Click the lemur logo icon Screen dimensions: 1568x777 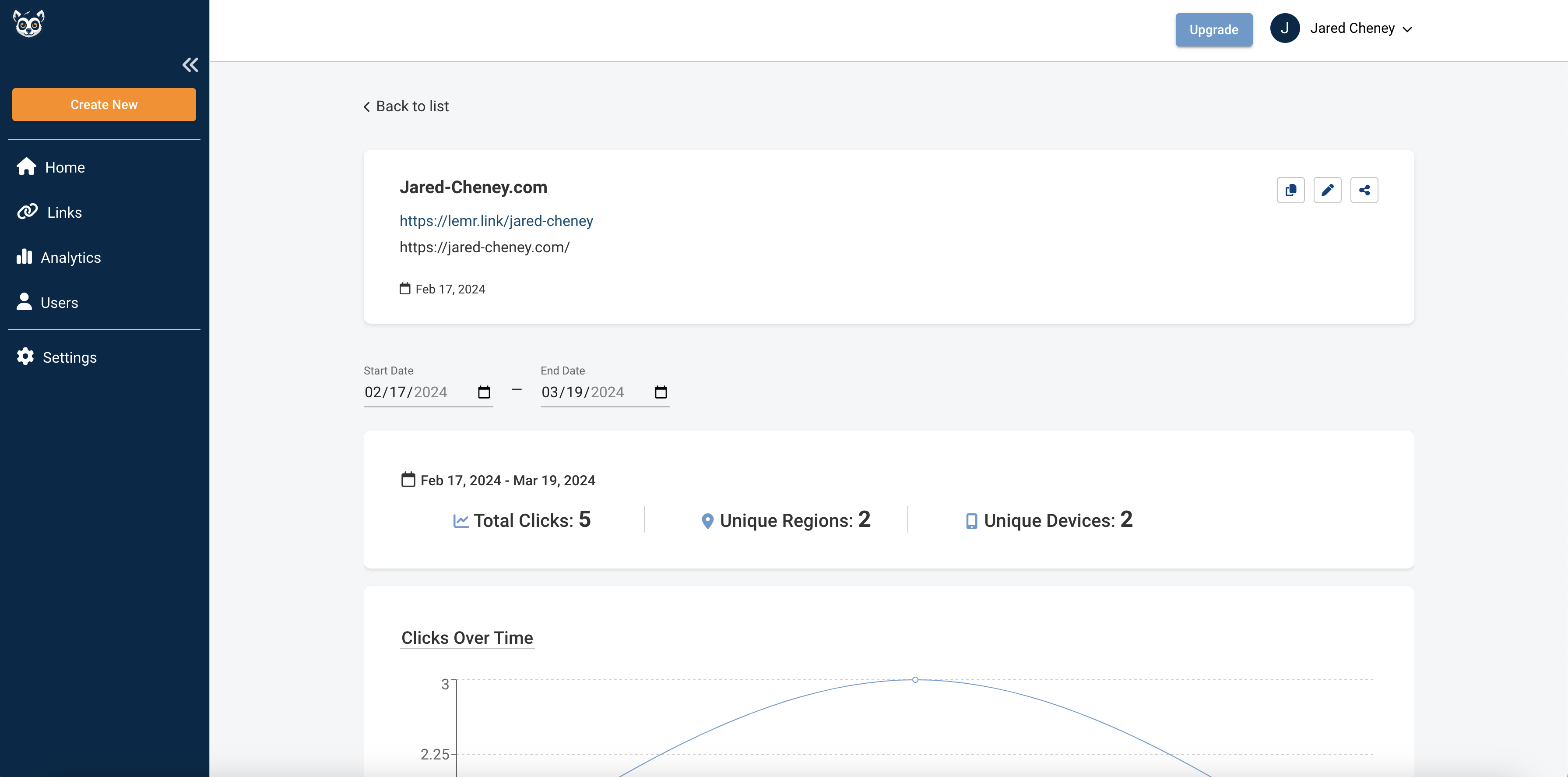[28, 24]
